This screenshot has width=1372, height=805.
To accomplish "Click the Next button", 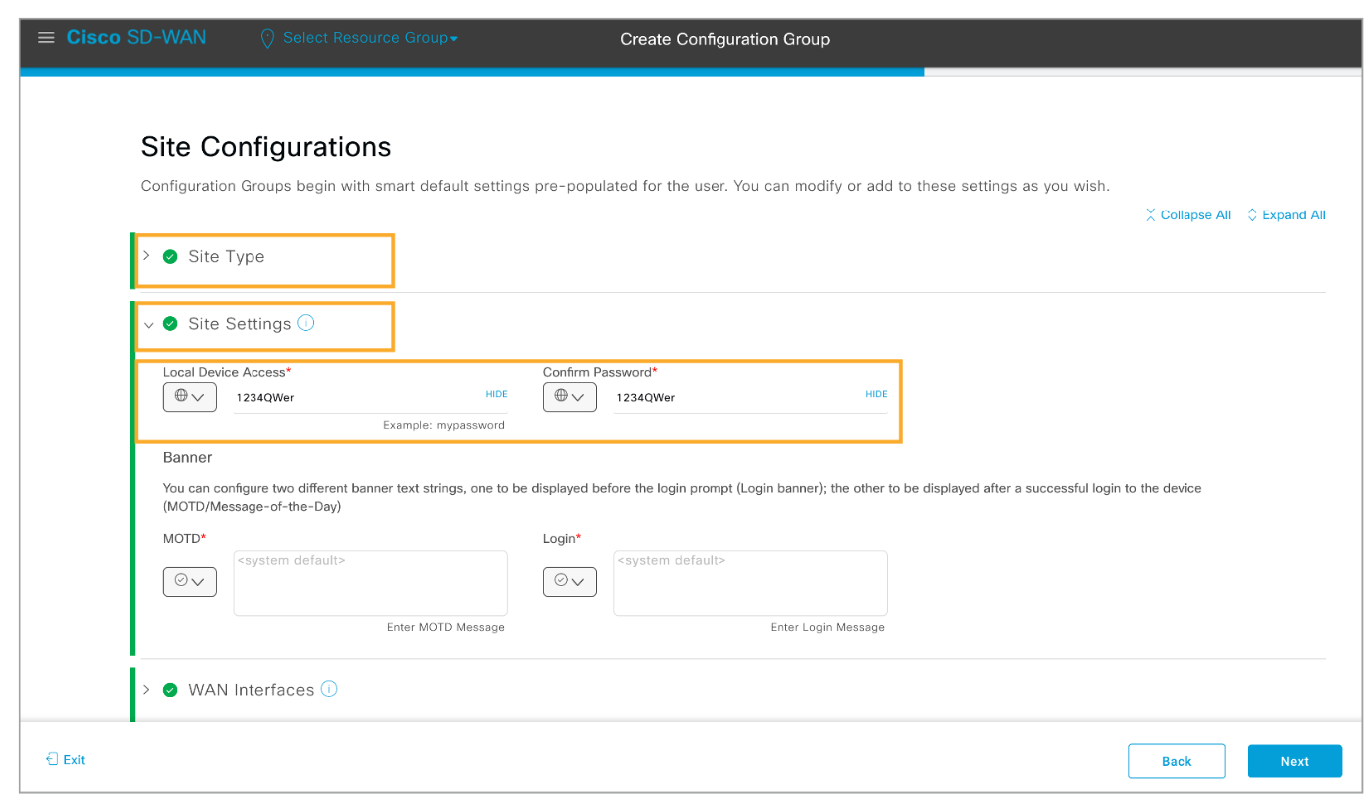I will [x=1294, y=761].
